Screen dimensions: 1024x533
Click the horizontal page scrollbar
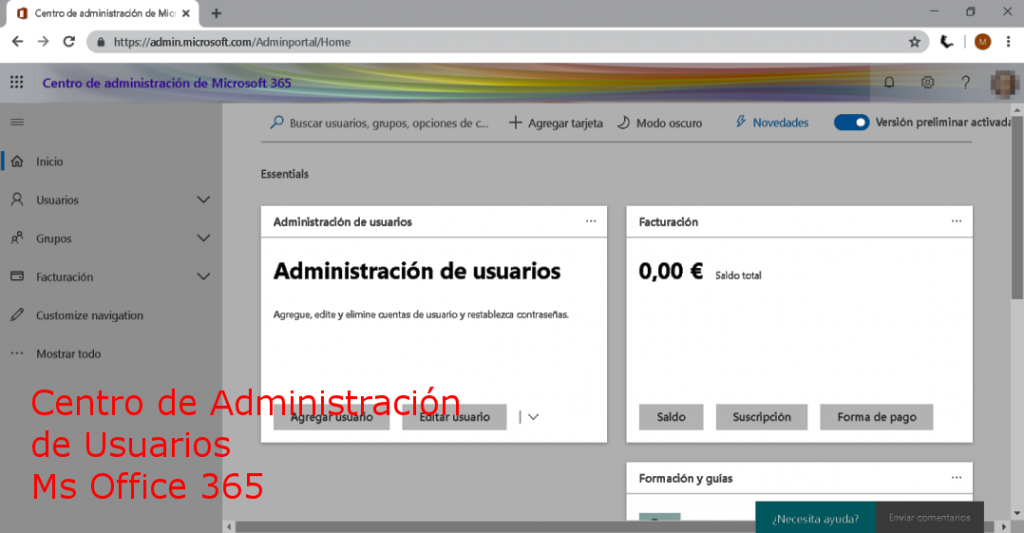point(496,526)
